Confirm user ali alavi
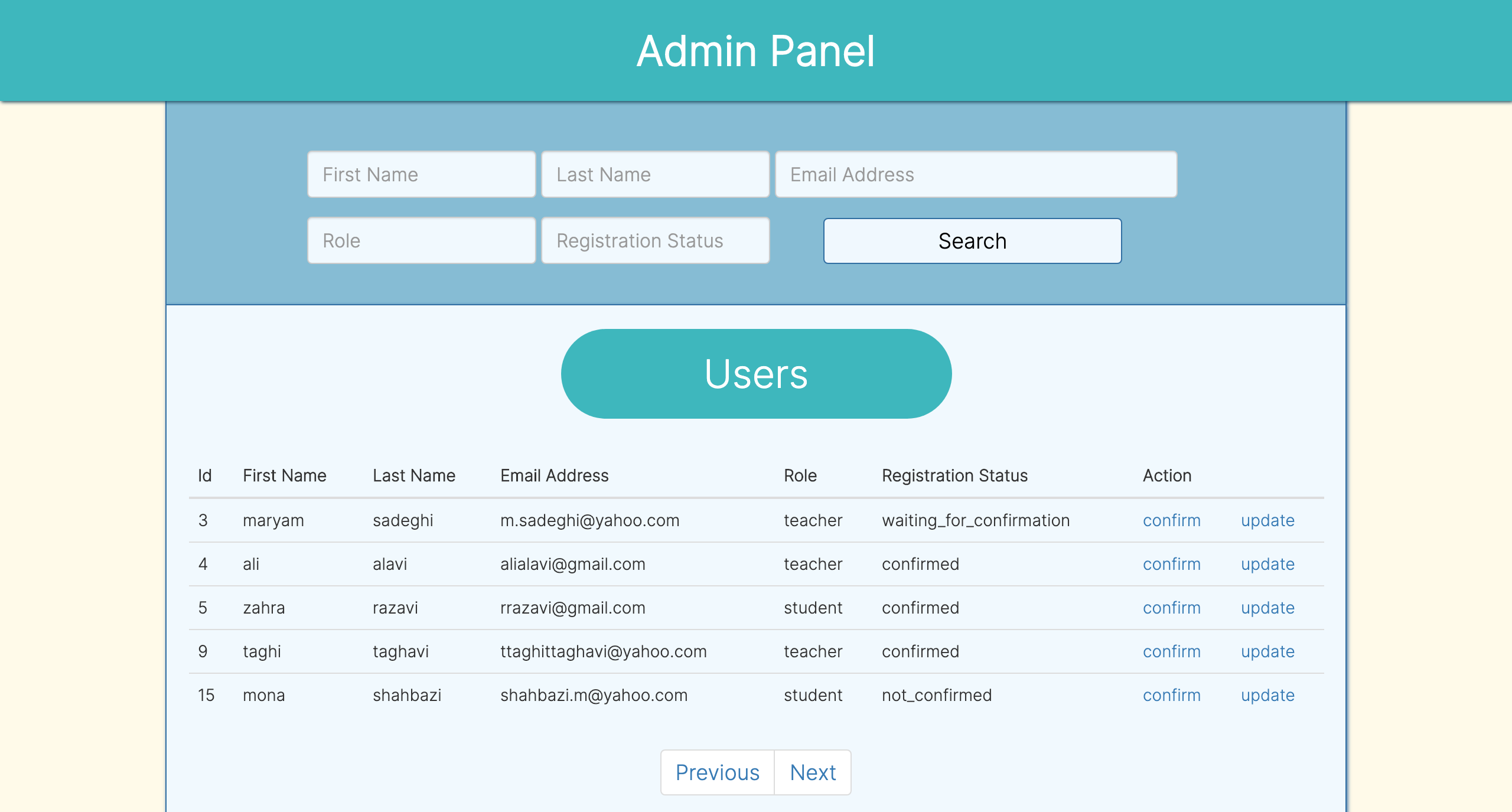This screenshot has height=812, width=1512. click(x=1171, y=564)
